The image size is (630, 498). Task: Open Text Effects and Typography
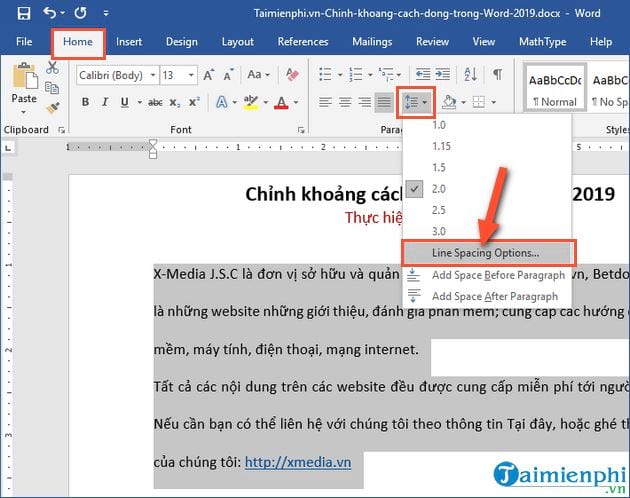[x=221, y=102]
